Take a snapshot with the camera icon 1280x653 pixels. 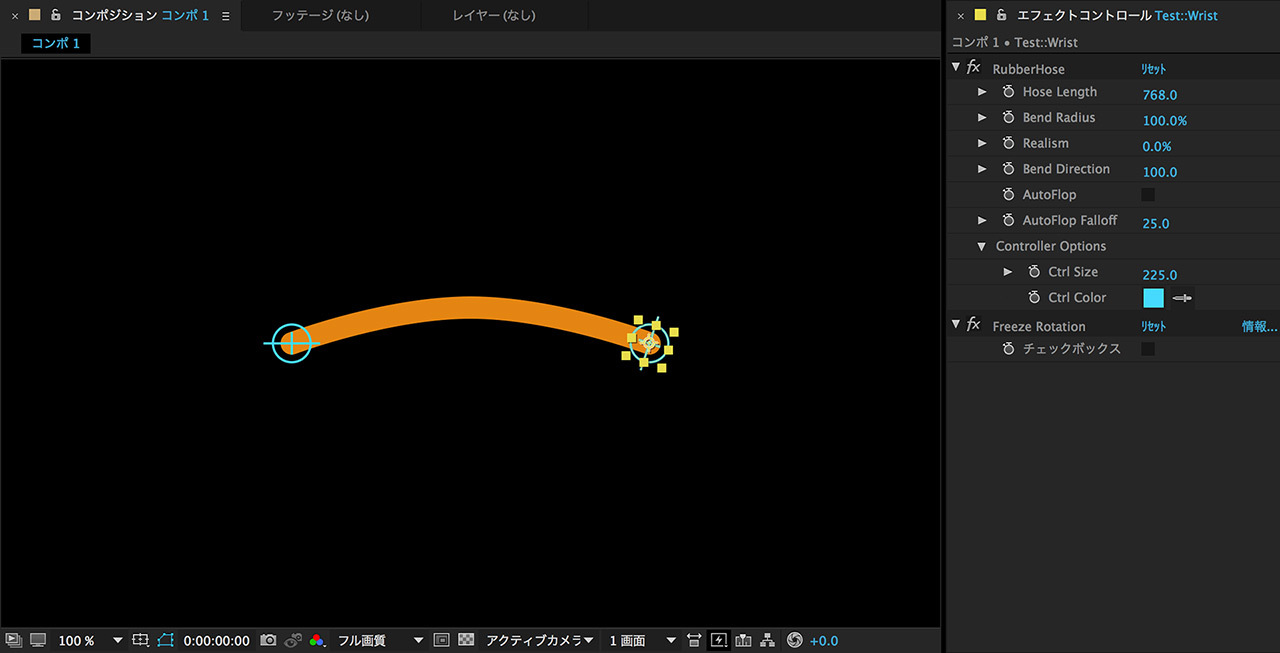(x=268, y=640)
